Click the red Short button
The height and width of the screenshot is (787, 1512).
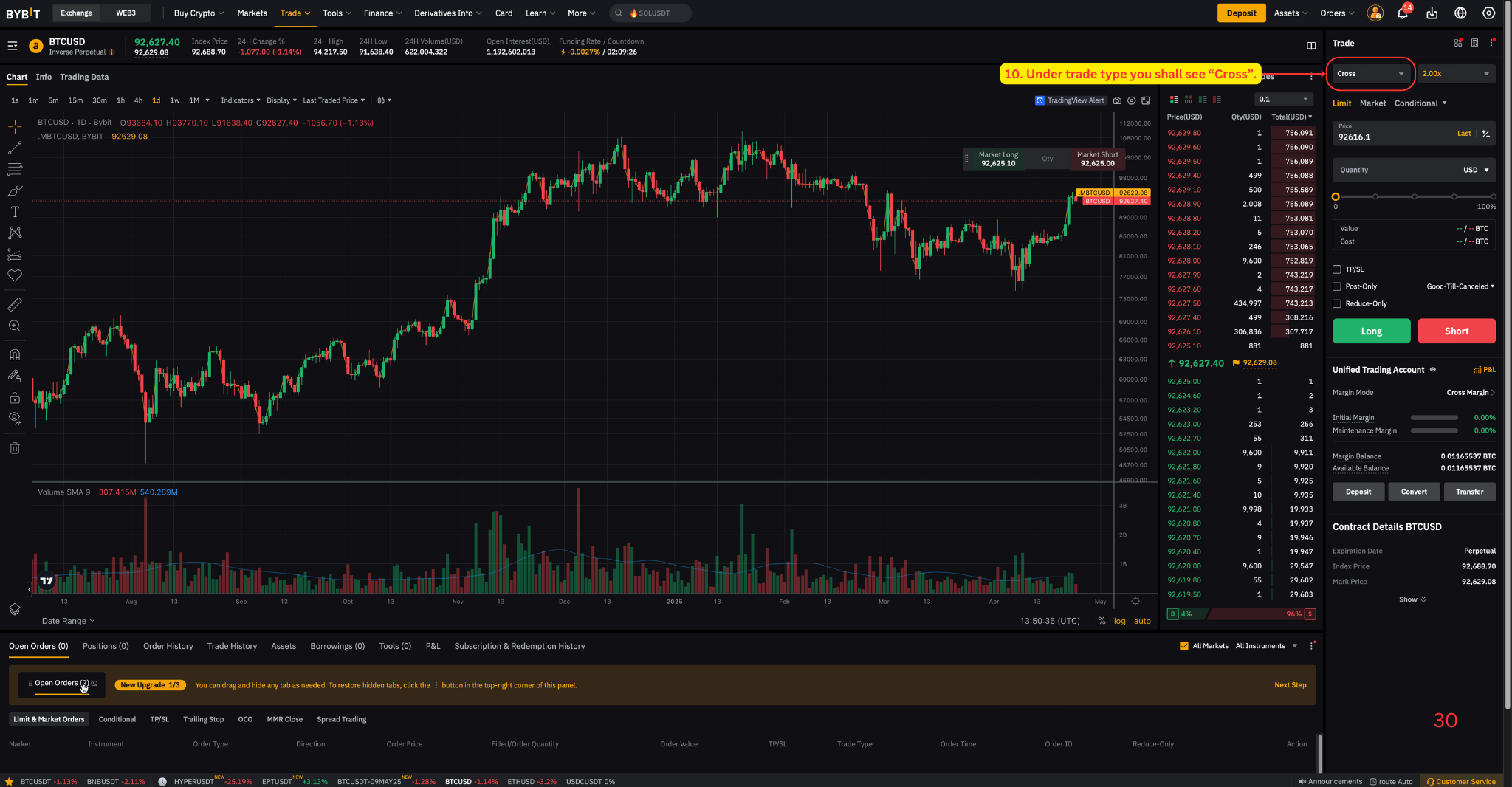click(x=1457, y=331)
